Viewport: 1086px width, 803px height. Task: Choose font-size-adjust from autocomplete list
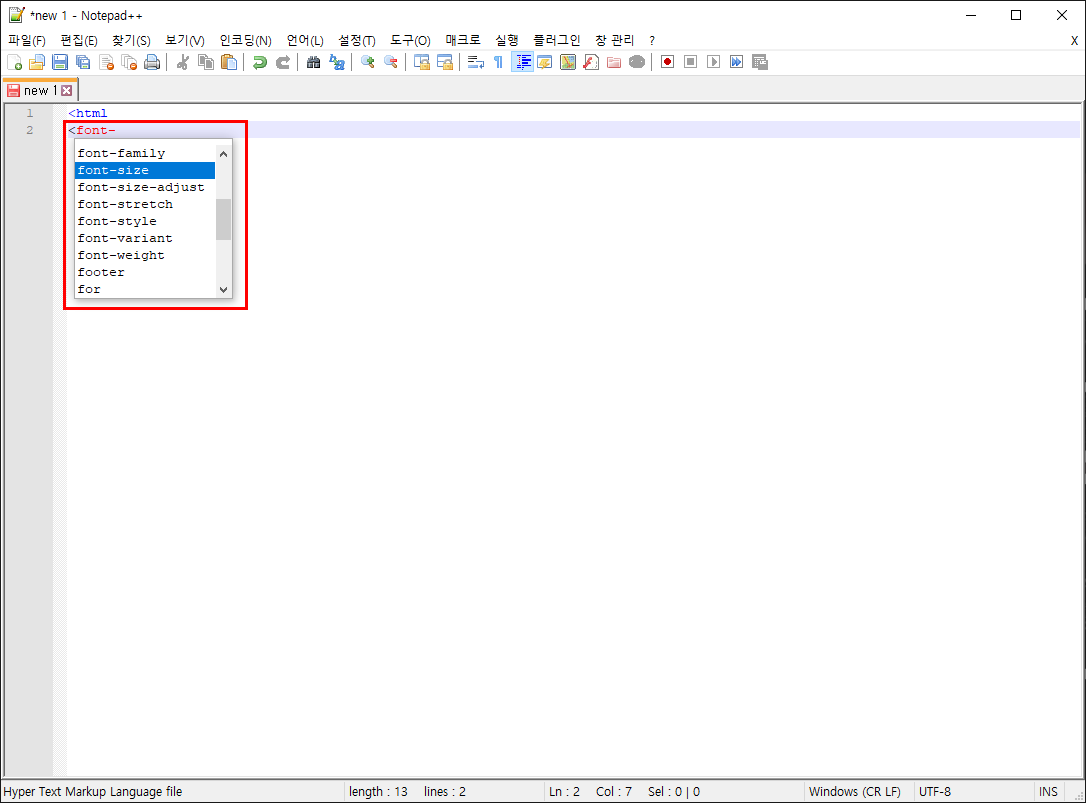145,187
